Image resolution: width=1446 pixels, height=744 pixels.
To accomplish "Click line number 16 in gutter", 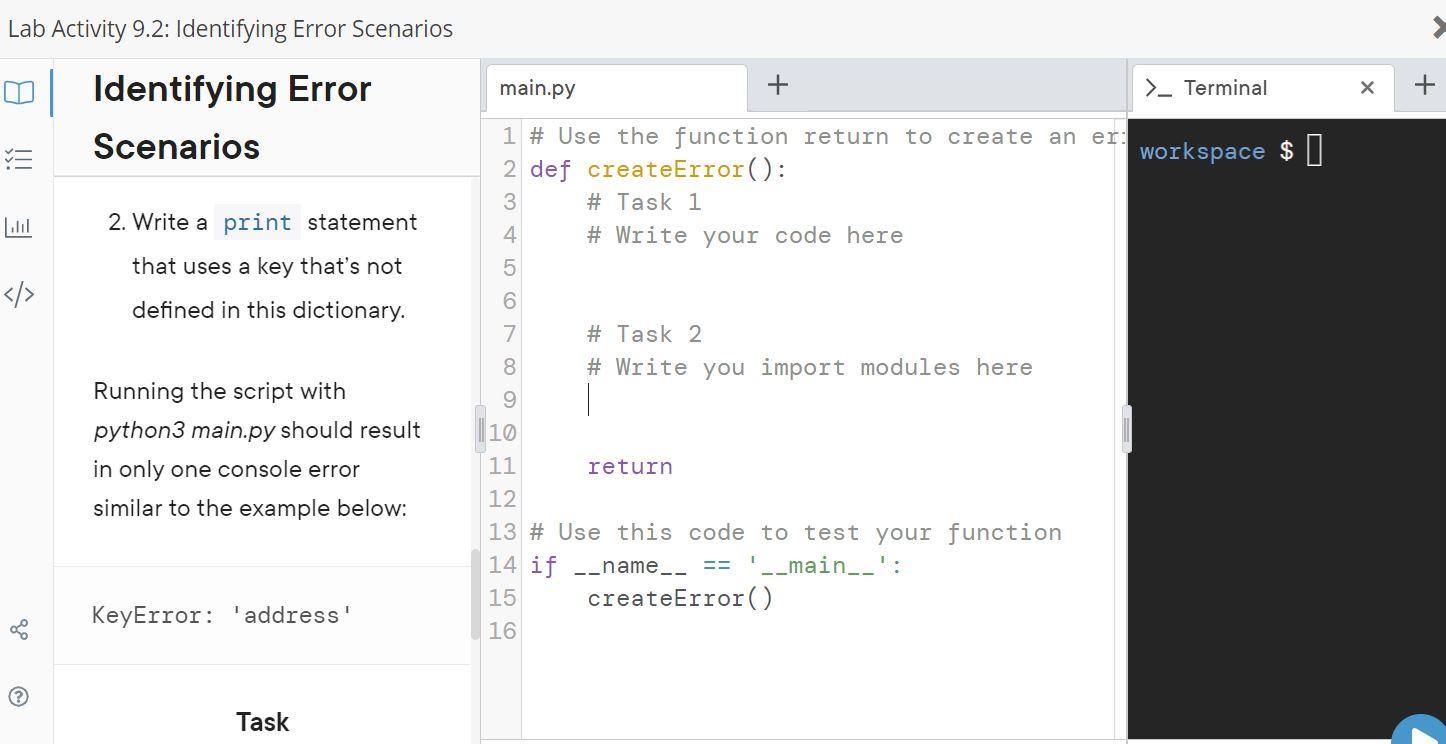I will pos(502,631).
